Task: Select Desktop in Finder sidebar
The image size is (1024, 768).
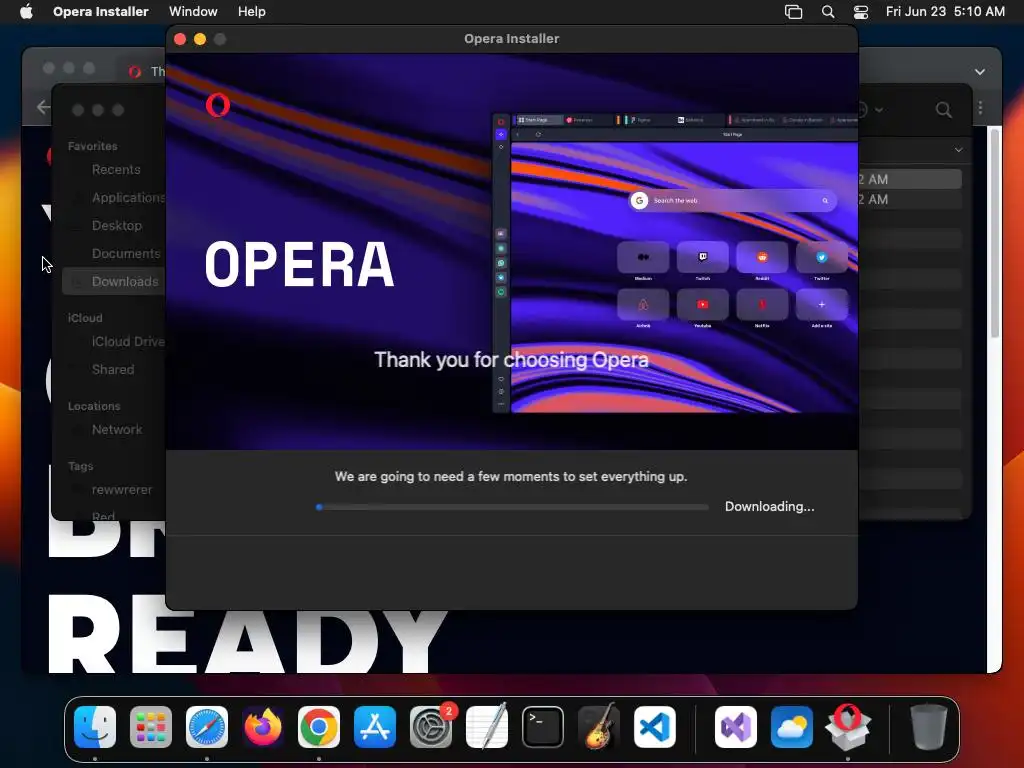Action: click(x=115, y=225)
